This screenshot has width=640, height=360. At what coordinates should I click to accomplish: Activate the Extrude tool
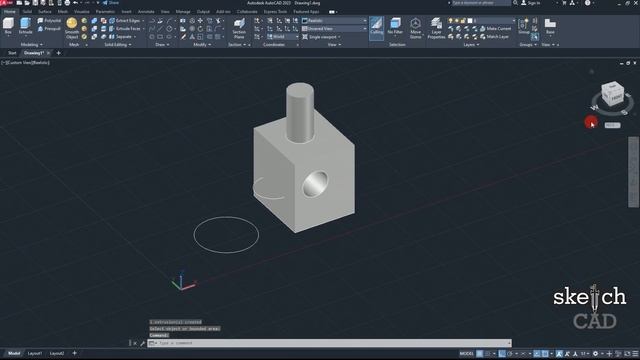coord(25,26)
